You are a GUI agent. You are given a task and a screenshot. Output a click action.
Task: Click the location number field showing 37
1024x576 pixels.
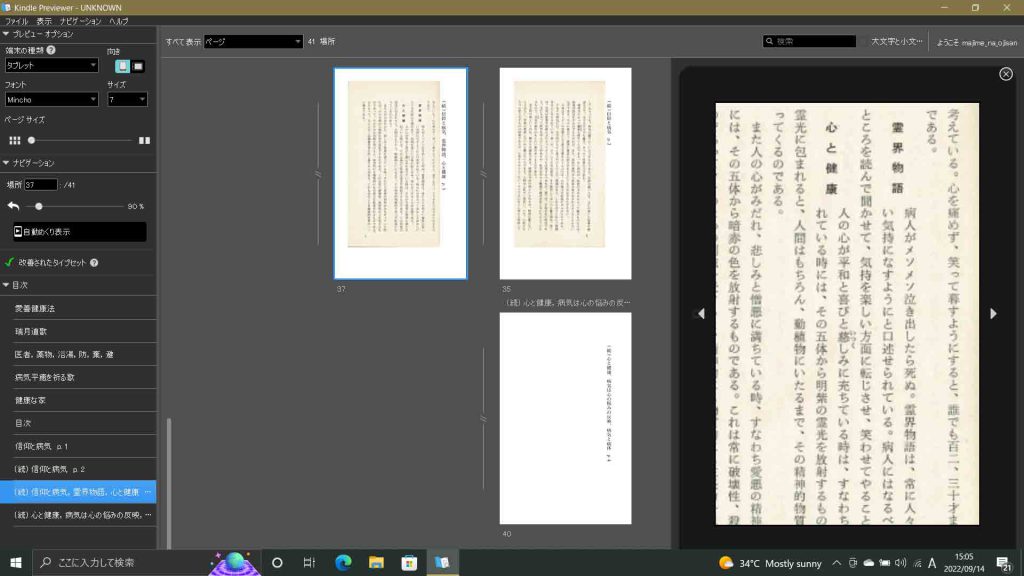pyautogui.click(x=40, y=185)
